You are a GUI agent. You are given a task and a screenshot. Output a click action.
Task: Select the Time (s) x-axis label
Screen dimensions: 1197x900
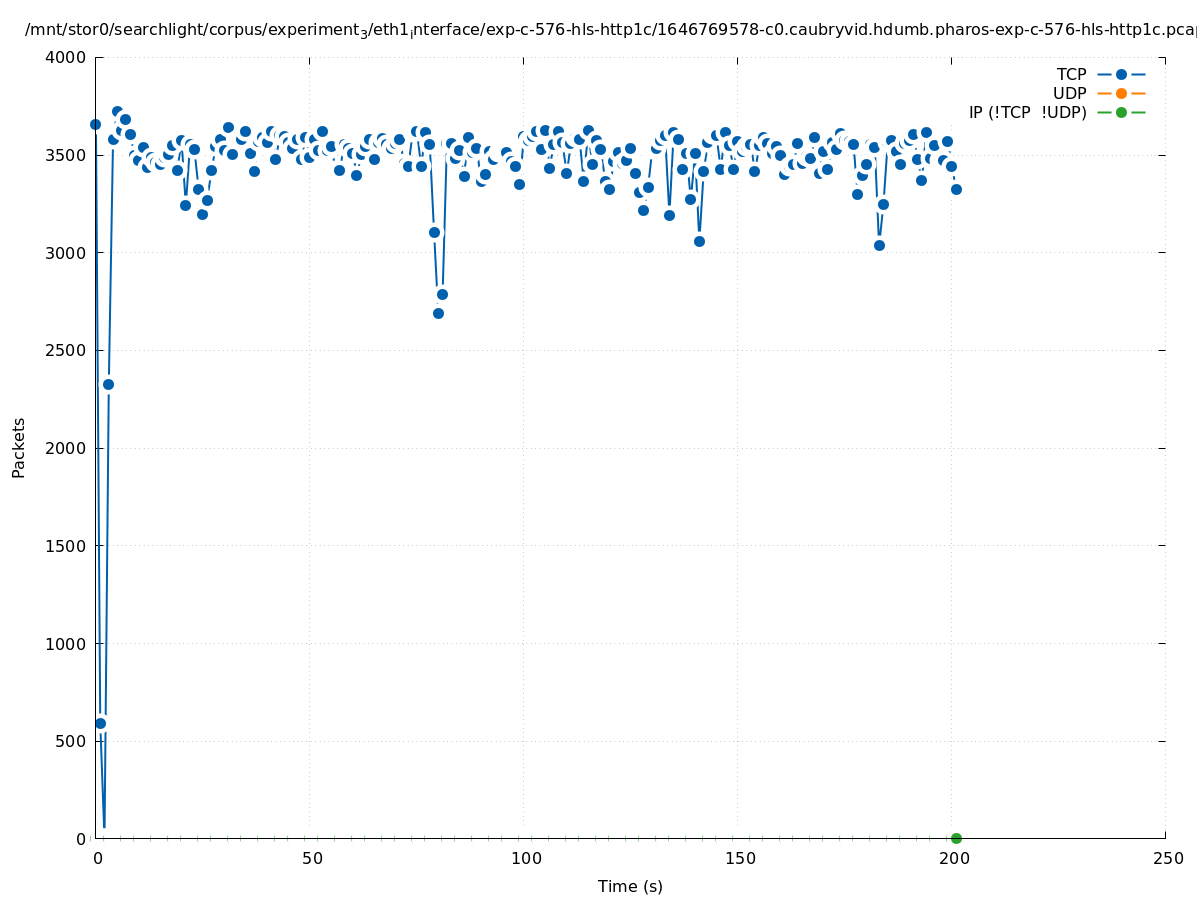click(x=630, y=886)
